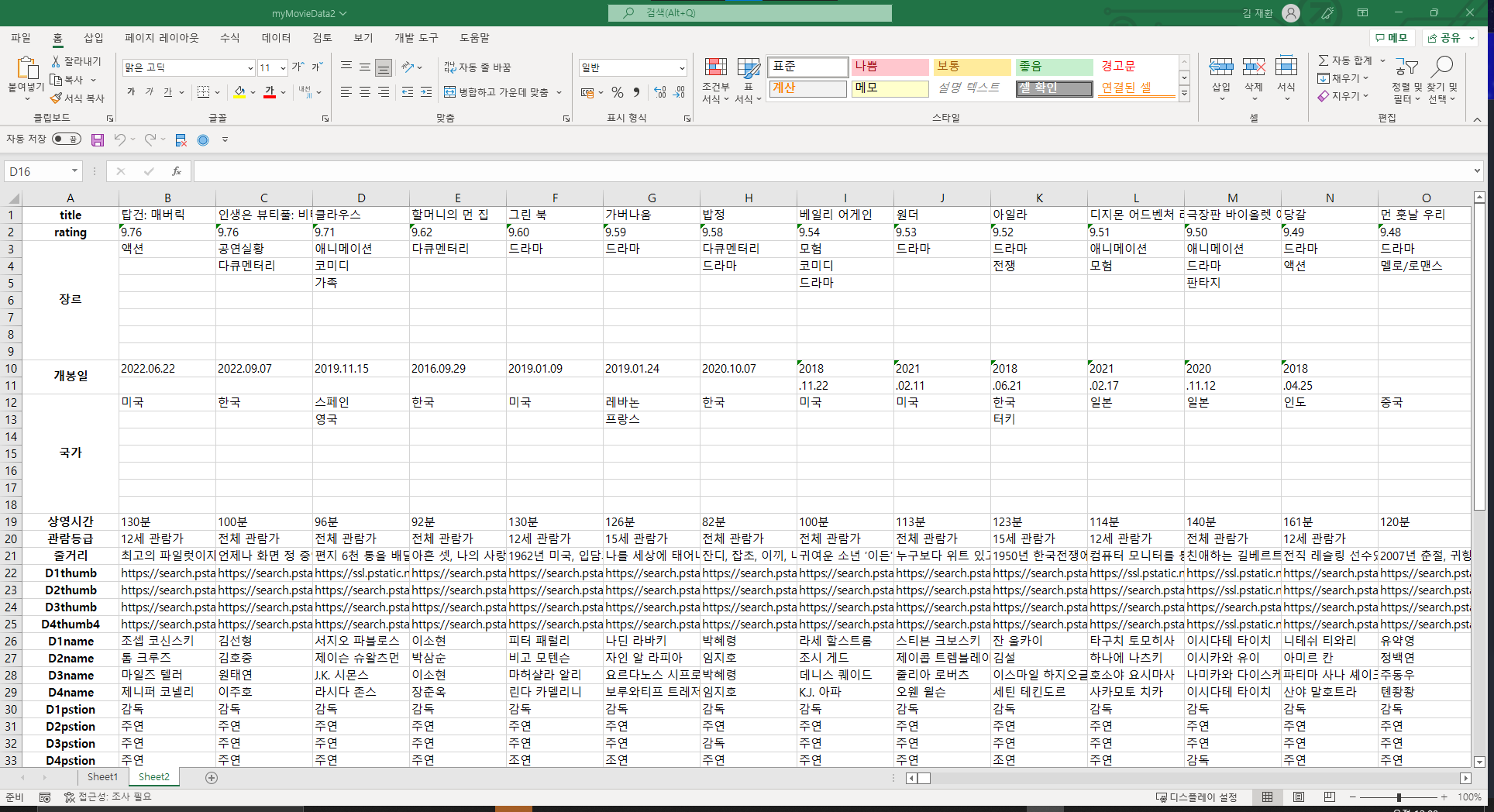
Task: Align text to center horizontally
Action: click(x=365, y=92)
